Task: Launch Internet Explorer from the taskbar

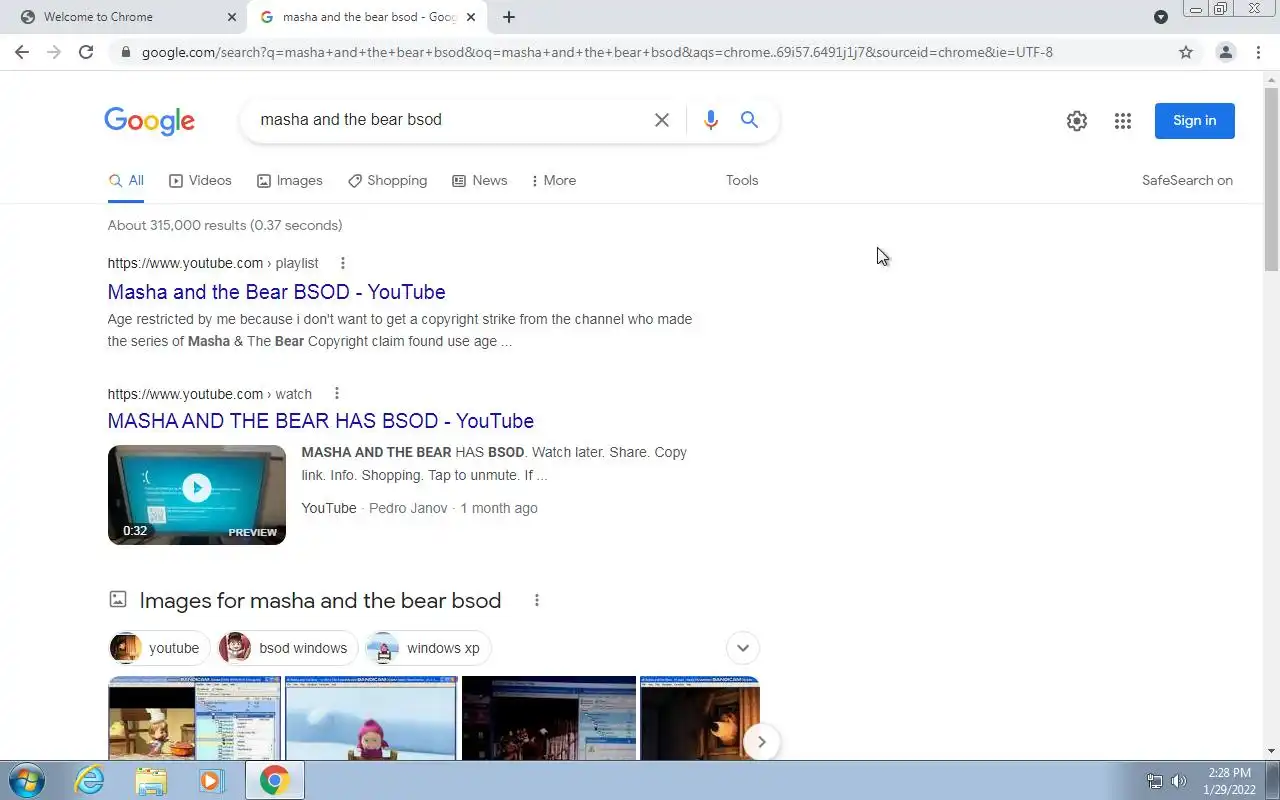Action: 90,780
